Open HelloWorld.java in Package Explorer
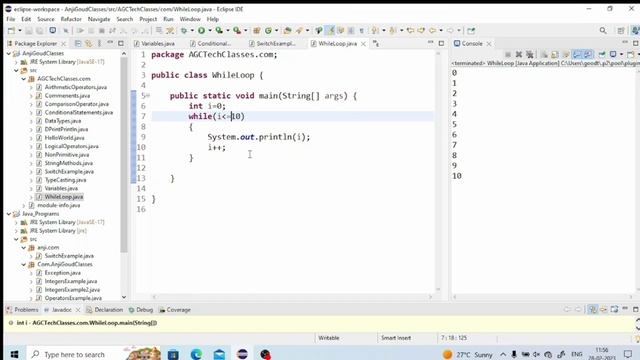The height and width of the screenshot is (360, 640). [64, 138]
